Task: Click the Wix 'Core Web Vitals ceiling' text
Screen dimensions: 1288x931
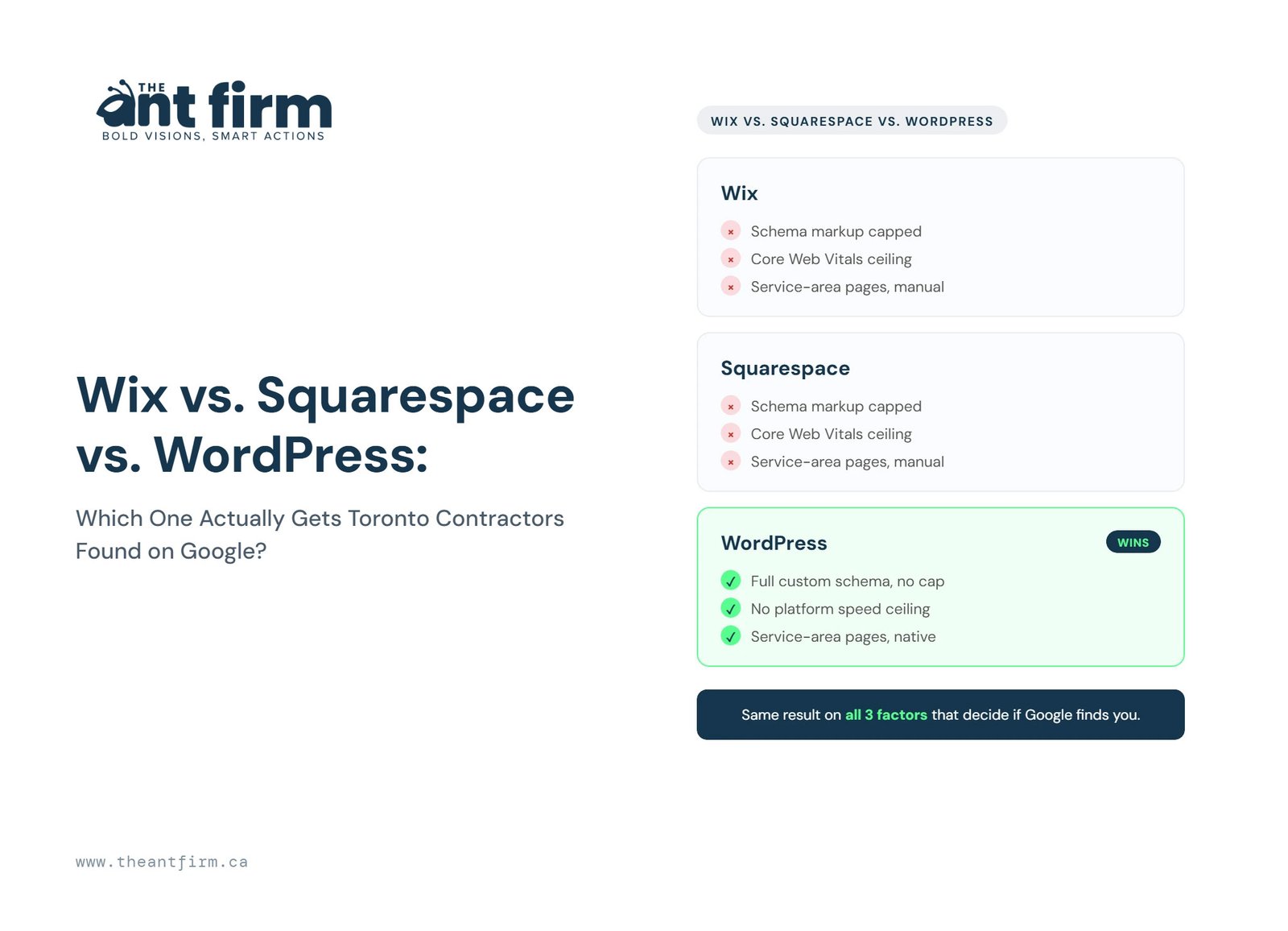Action: click(831, 259)
